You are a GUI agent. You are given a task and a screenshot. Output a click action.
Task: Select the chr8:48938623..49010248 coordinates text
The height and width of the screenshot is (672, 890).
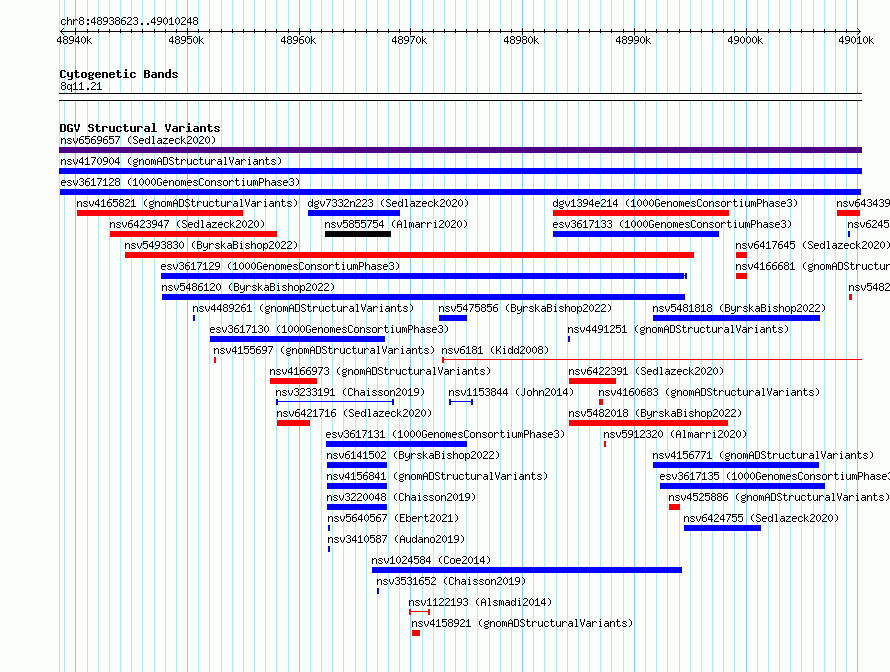(129, 21)
